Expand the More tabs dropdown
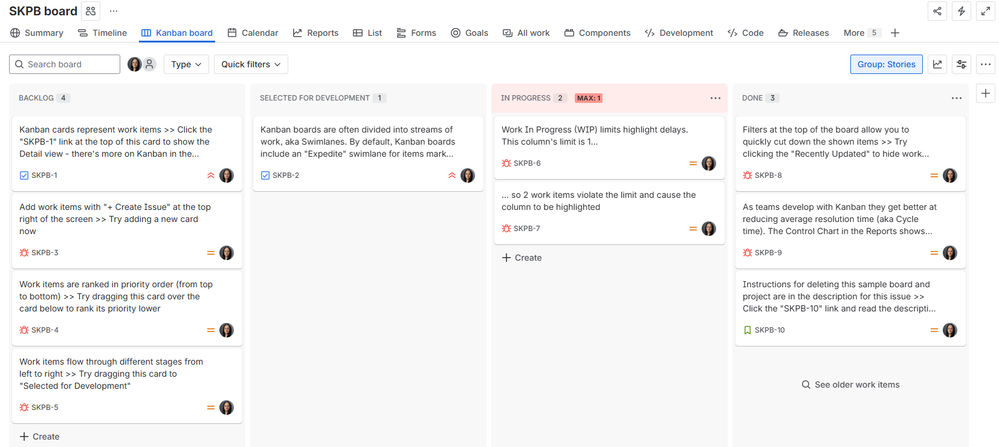The image size is (999, 447). tap(862, 33)
